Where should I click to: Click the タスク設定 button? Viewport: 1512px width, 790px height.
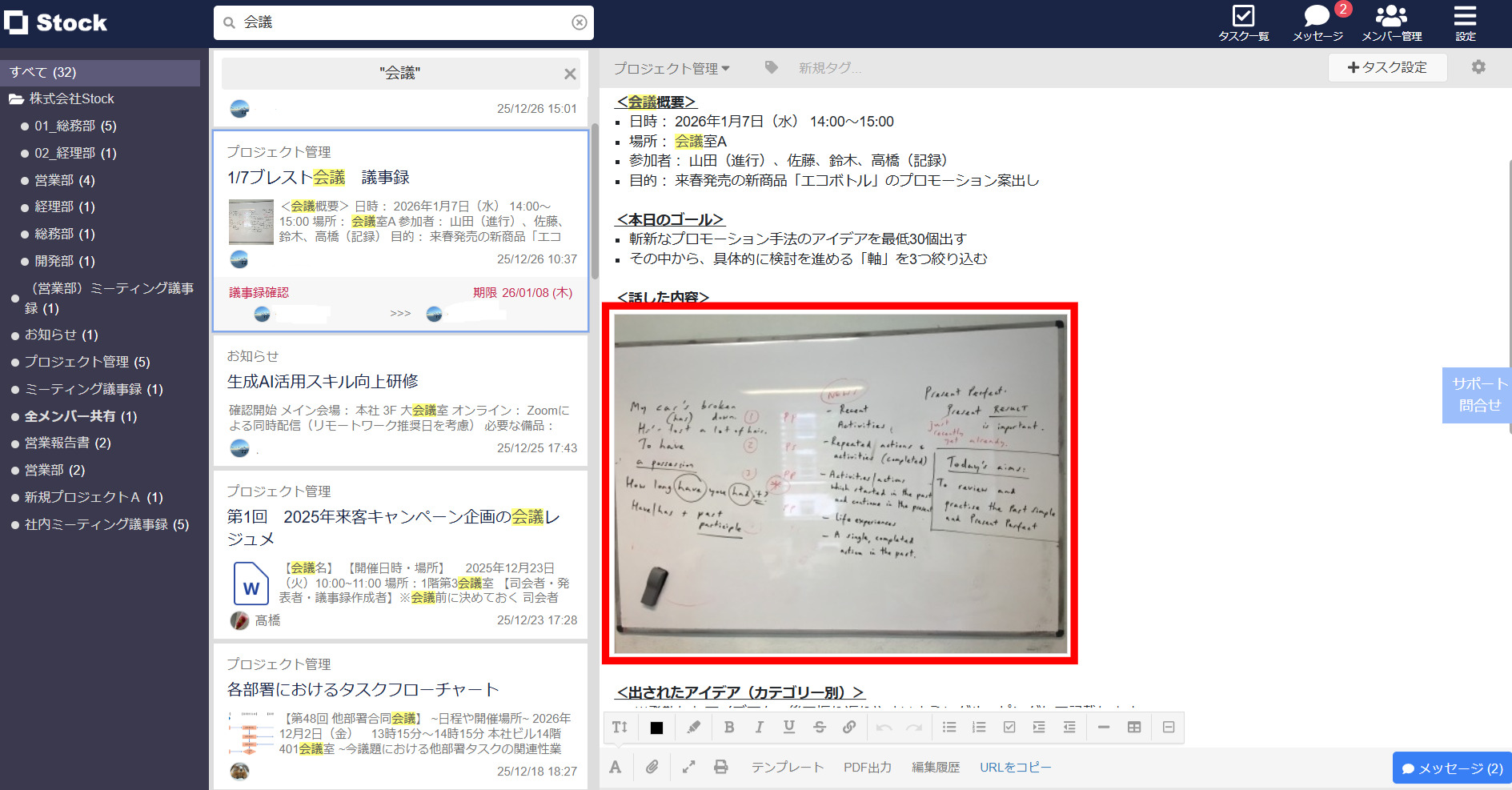[x=1387, y=67]
